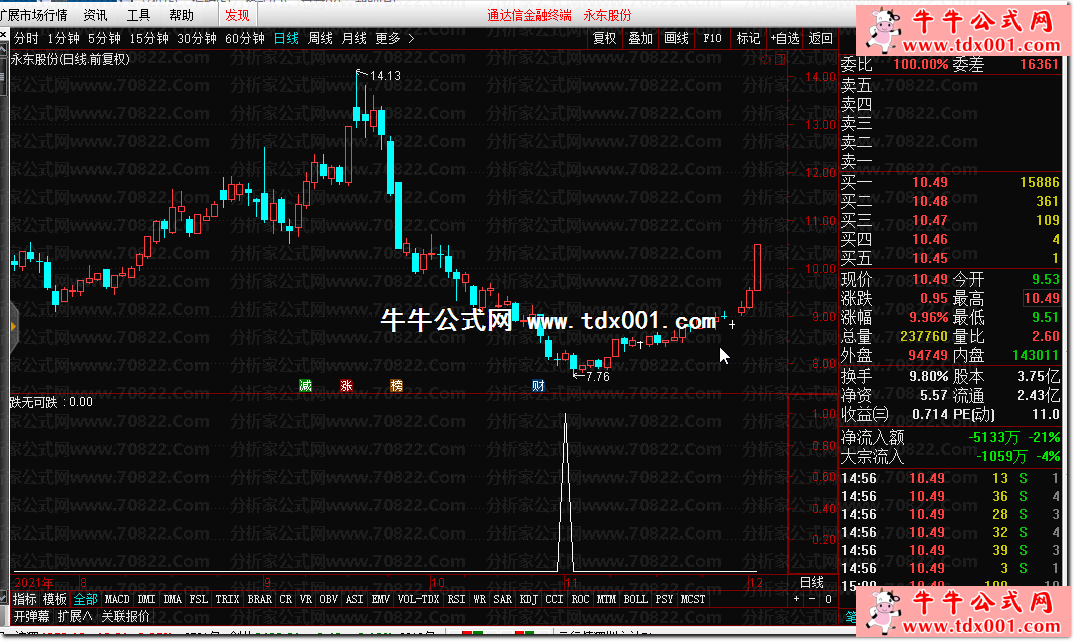Apply the BRAR indicator
The width and height of the screenshot is (1076, 642).
click(x=259, y=599)
